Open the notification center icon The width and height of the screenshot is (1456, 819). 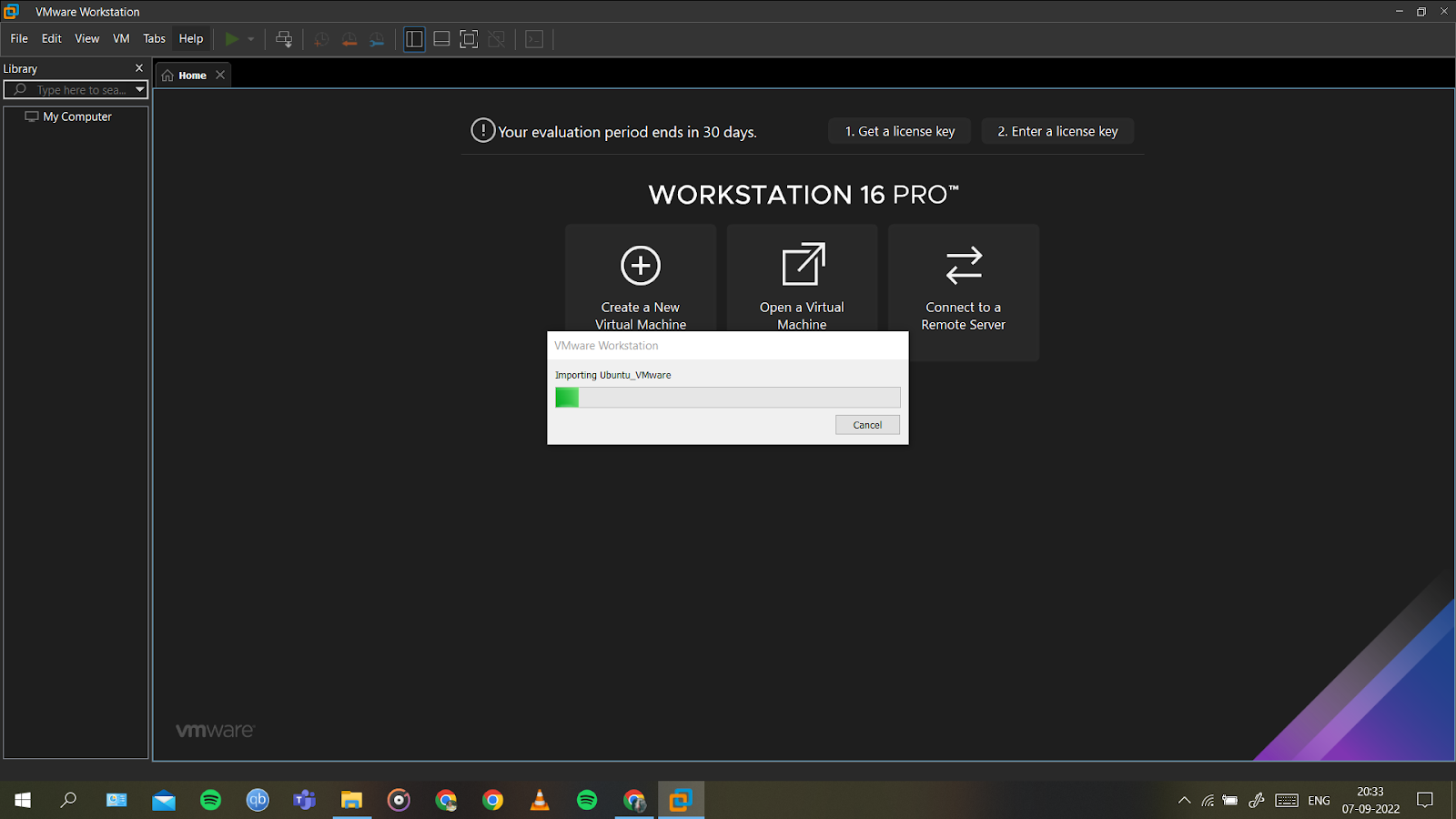pyautogui.click(x=1425, y=801)
